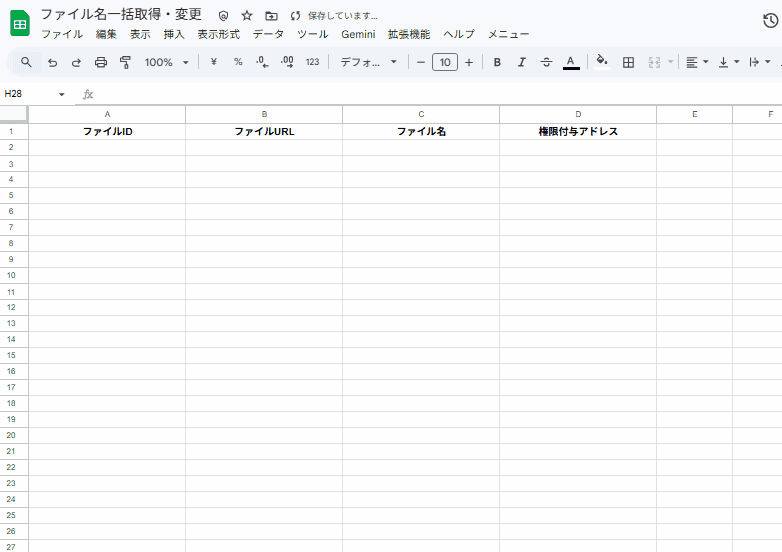Click the search magnifier in the toolbar

click(26, 62)
